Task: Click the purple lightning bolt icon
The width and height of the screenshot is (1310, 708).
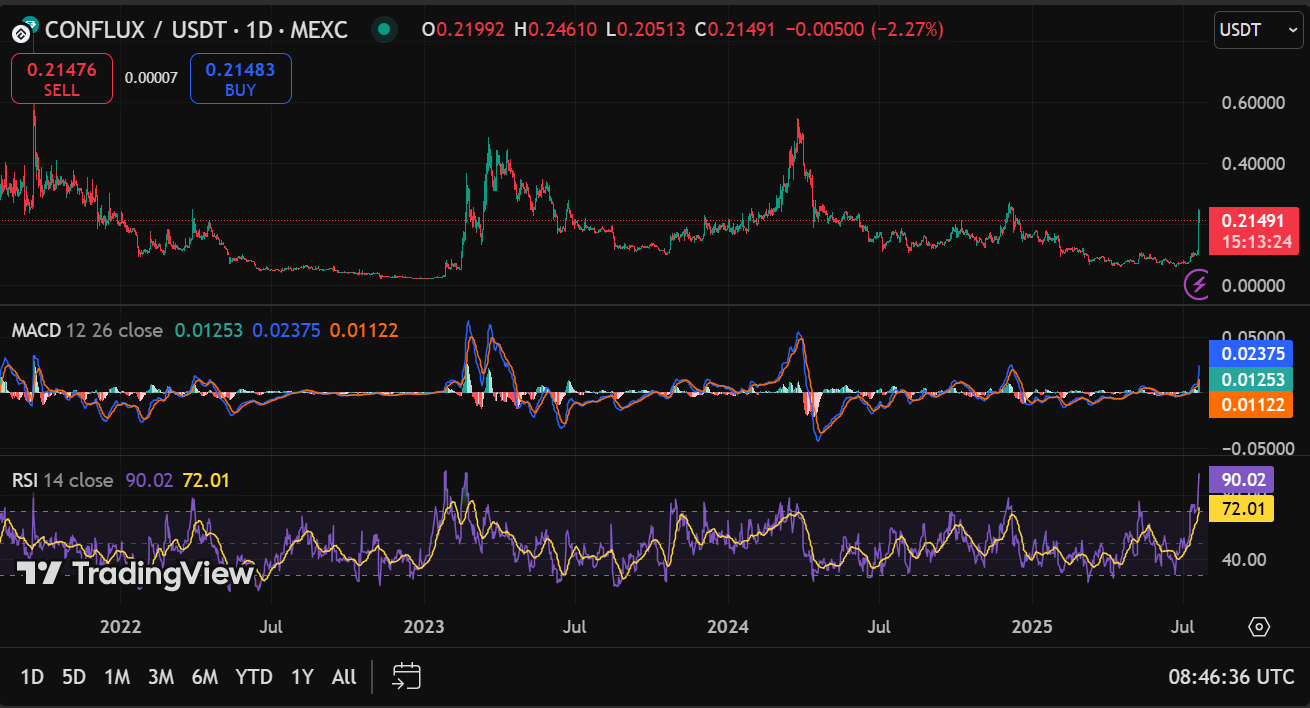Action: [x=1198, y=285]
